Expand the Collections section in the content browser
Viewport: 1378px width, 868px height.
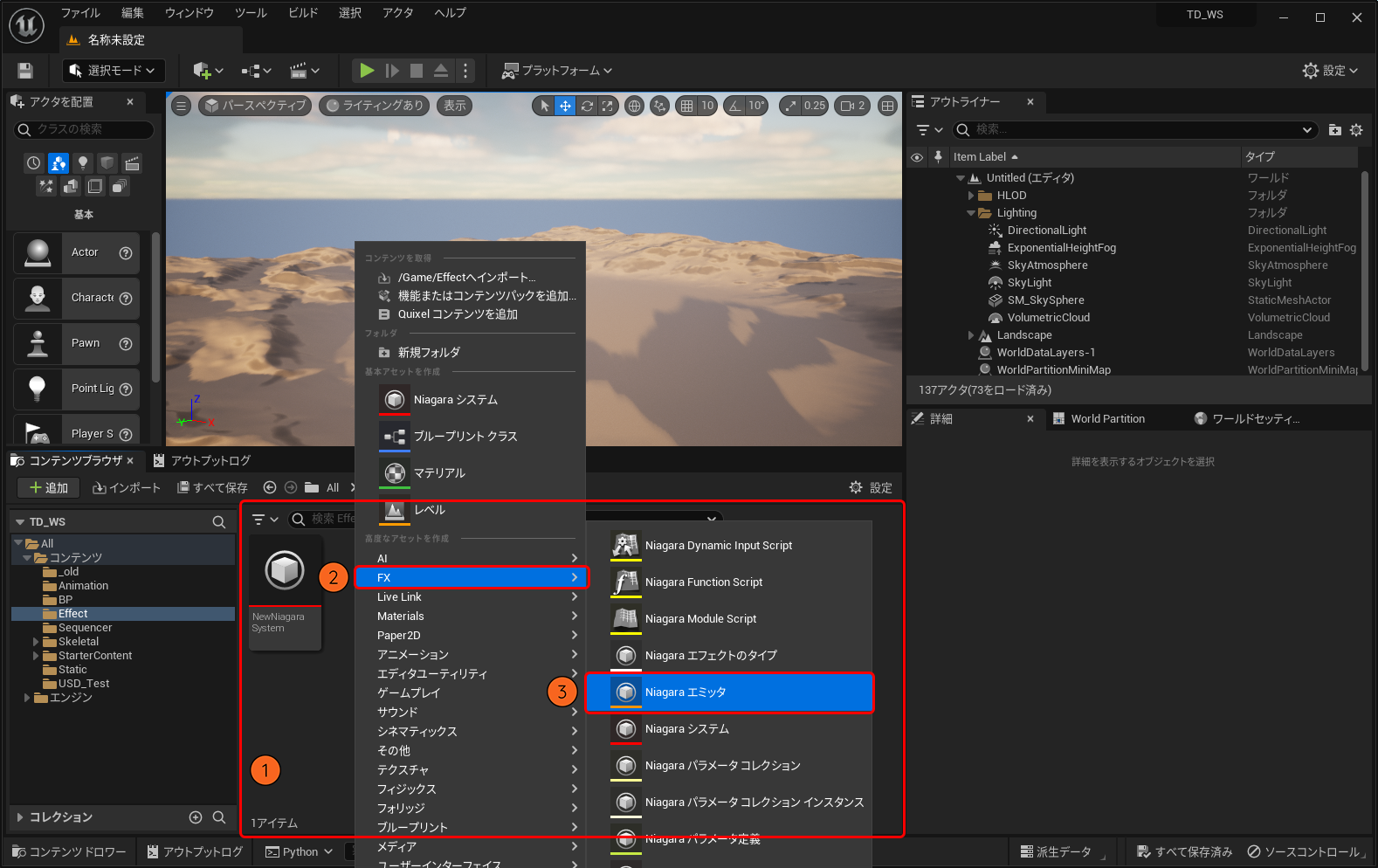(x=20, y=817)
